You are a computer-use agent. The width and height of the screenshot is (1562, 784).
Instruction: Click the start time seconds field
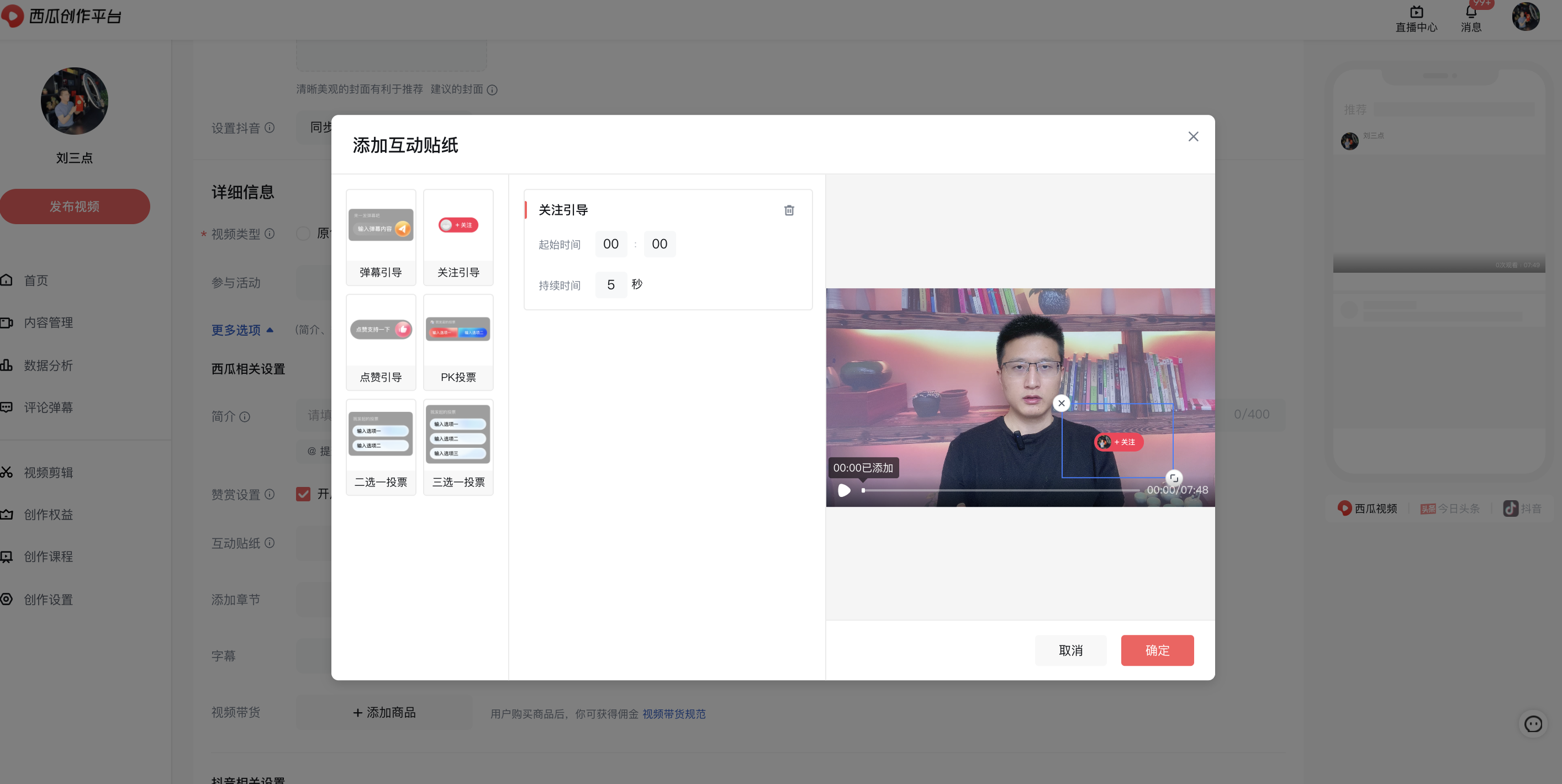point(659,245)
